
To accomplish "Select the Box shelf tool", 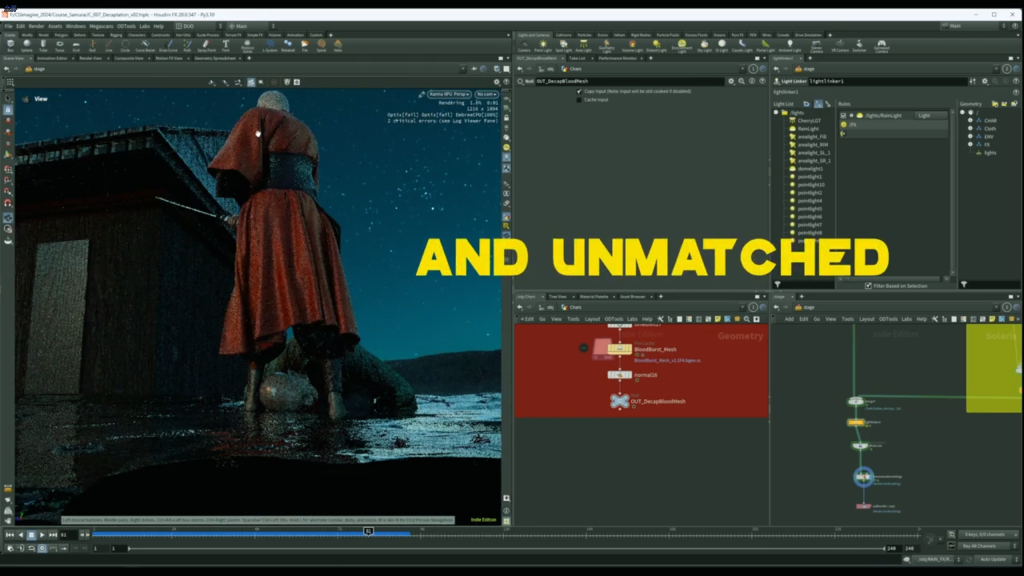I will click(x=10, y=45).
